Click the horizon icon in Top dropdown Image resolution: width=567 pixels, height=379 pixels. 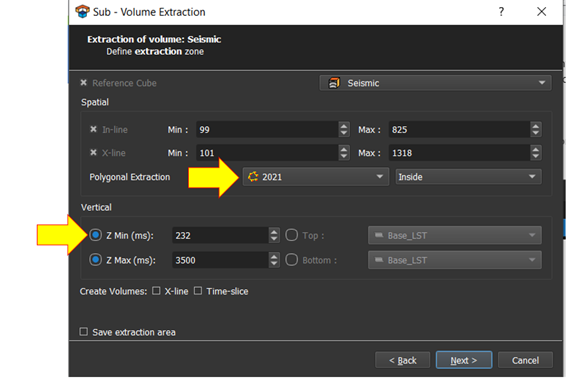[x=379, y=235]
